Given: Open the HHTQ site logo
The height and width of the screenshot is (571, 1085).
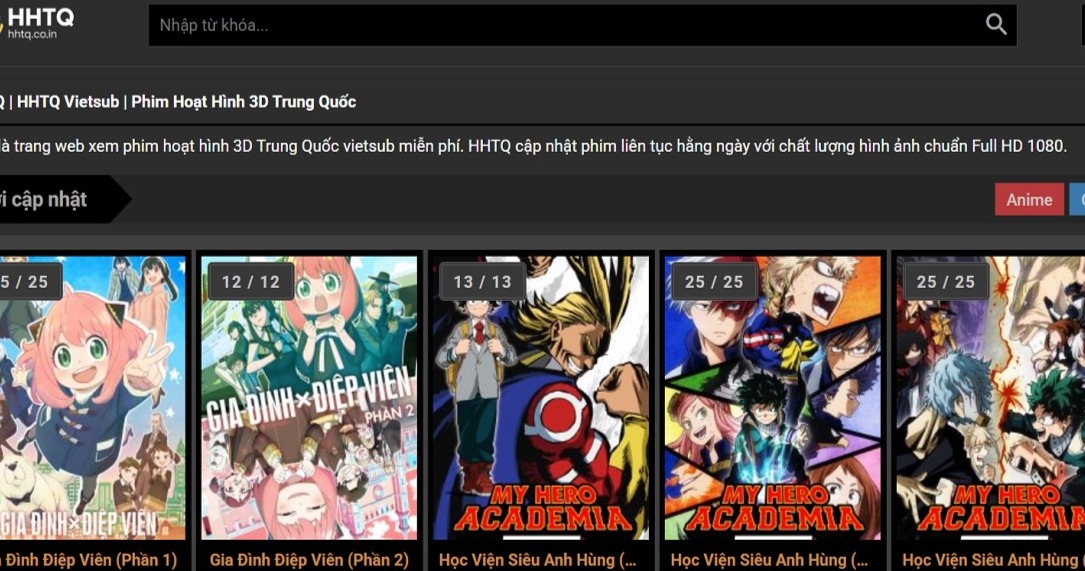Looking at the screenshot, I should (x=36, y=22).
